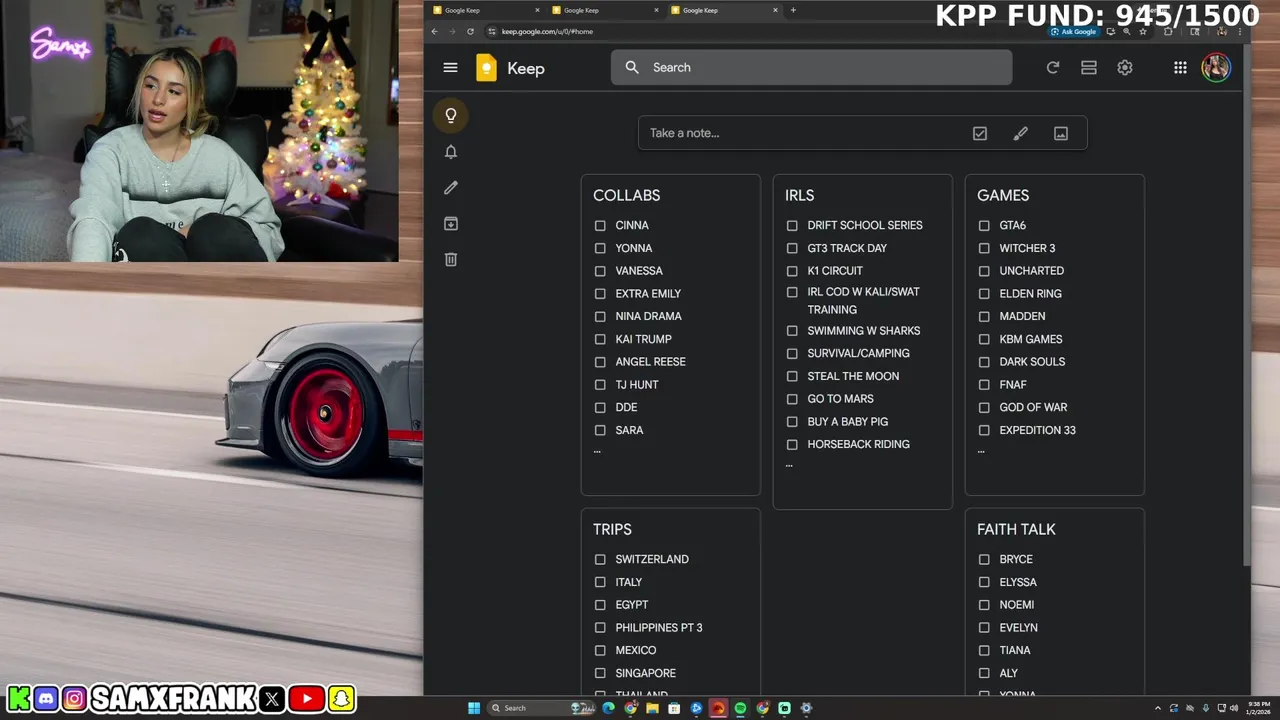This screenshot has height=720, width=1280.
Task: Open the TRIPS note title
Action: [612, 529]
